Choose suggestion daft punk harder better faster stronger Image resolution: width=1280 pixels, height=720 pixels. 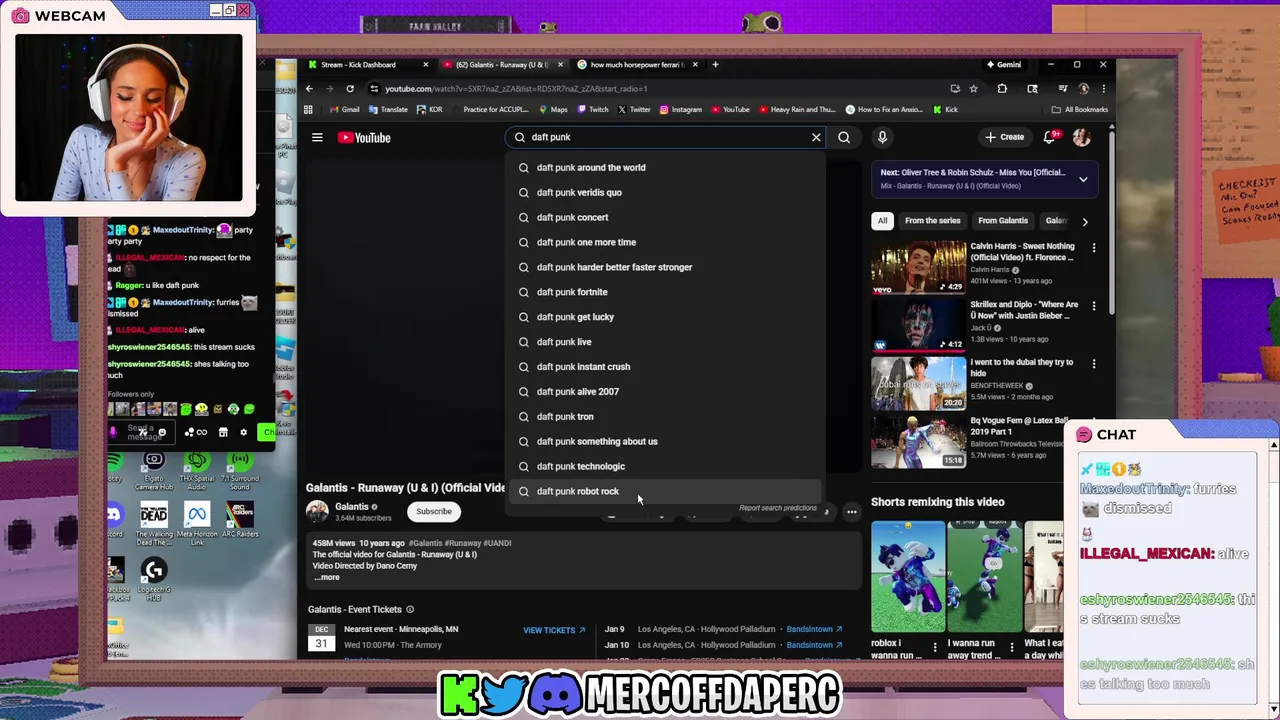pyautogui.click(x=666, y=267)
